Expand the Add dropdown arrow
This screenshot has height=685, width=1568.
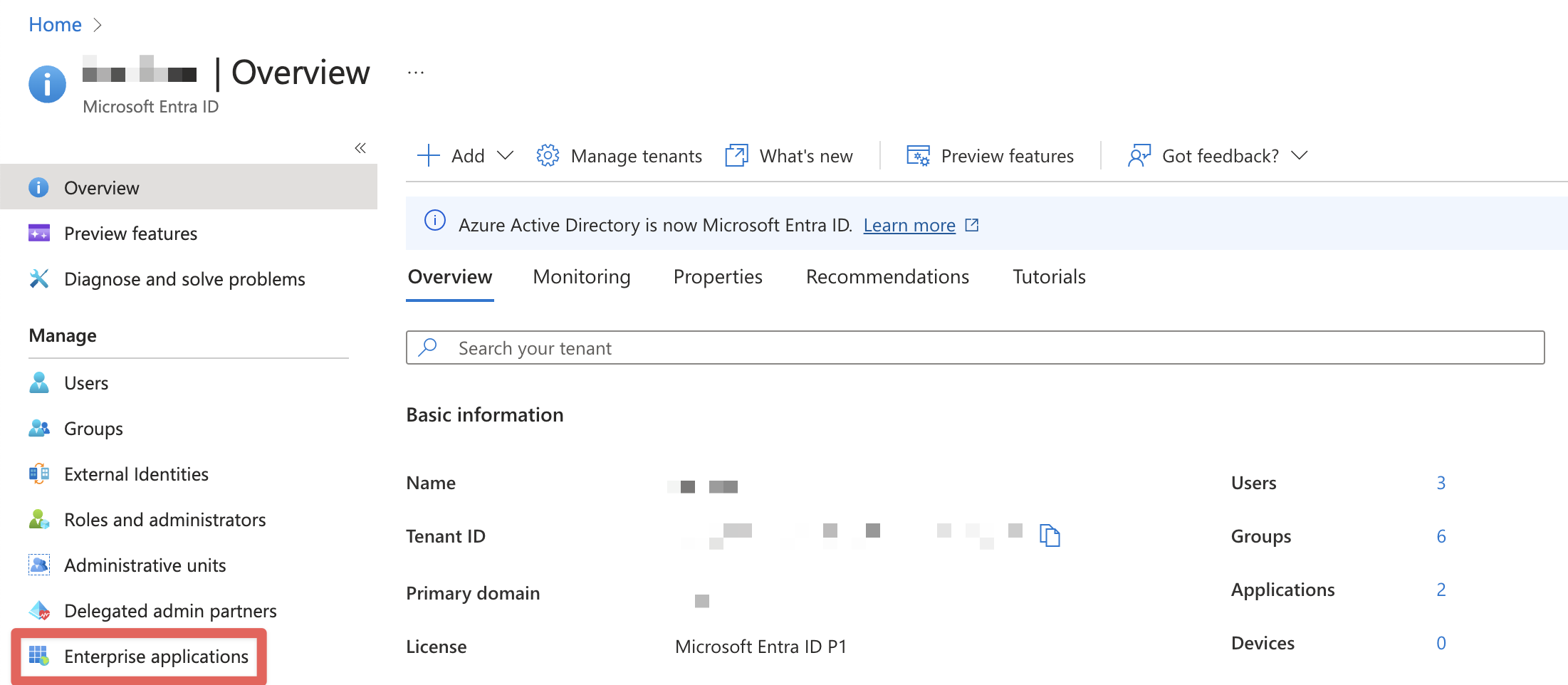[x=505, y=155]
